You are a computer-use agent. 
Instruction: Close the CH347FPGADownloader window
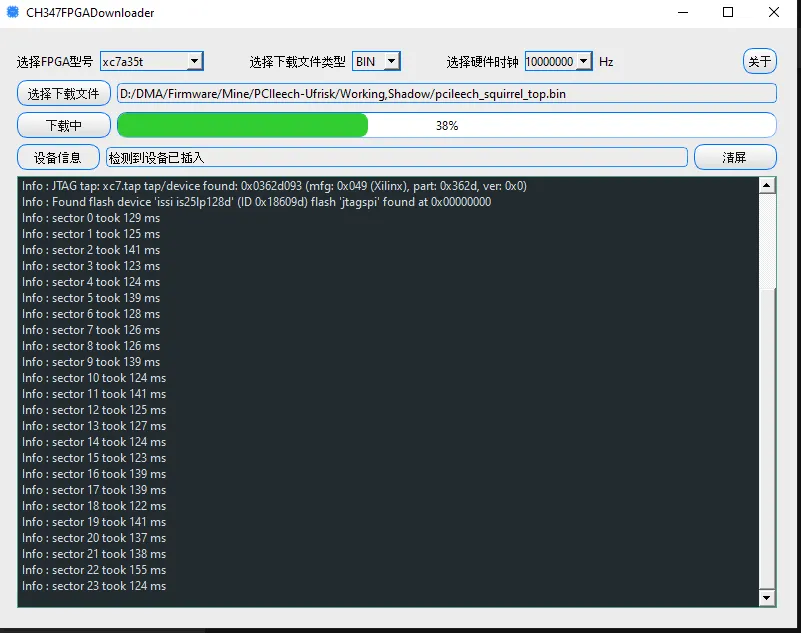click(x=774, y=13)
